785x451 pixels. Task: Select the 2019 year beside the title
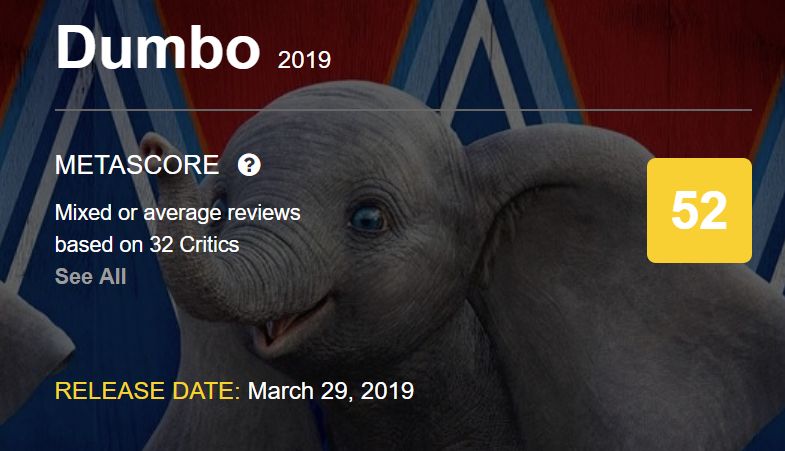click(x=304, y=60)
